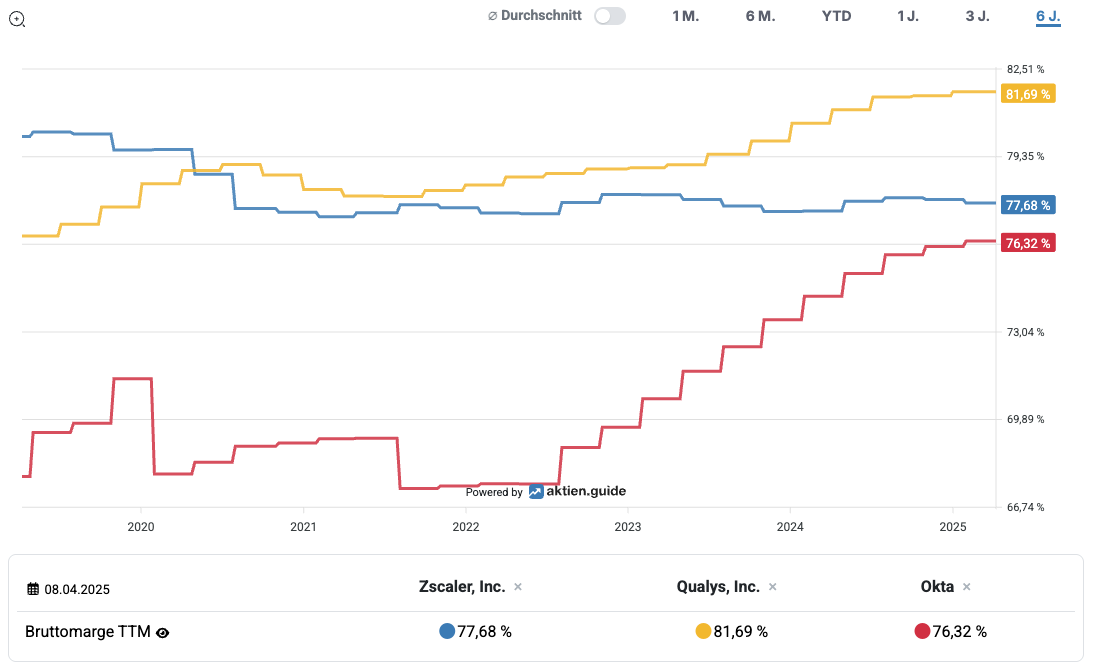Click the yellow 81,69 % value label
Image resolution: width=1094 pixels, height=669 pixels.
coord(1028,93)
